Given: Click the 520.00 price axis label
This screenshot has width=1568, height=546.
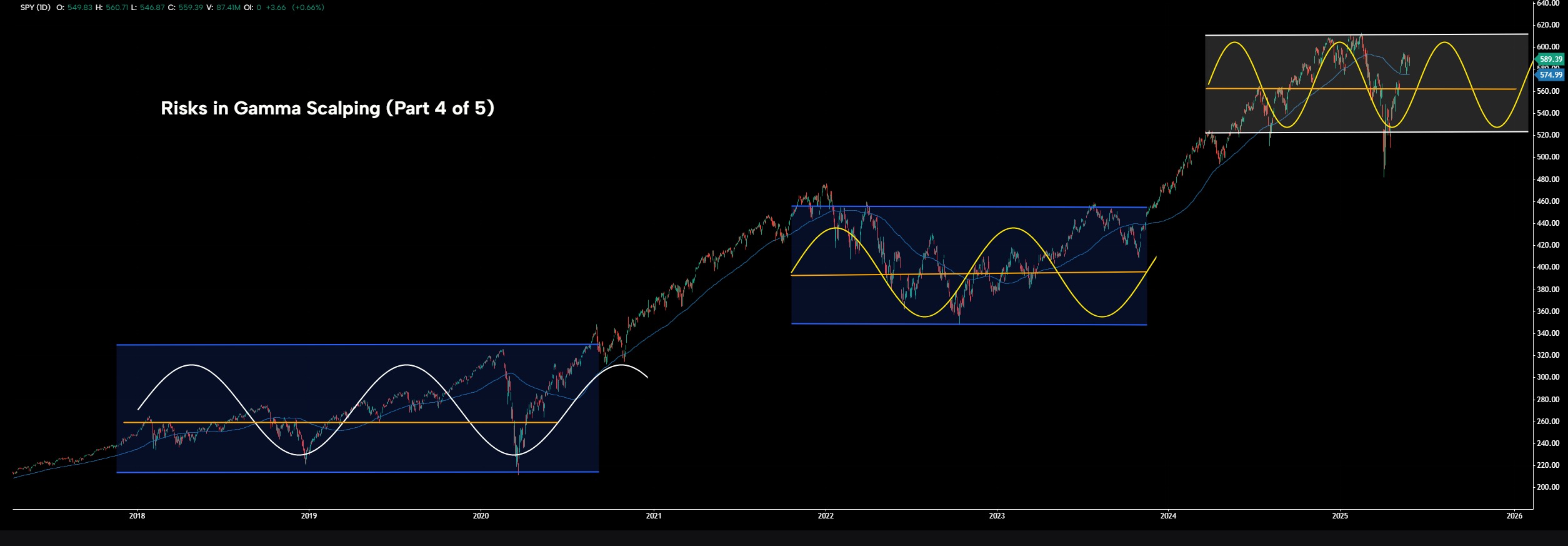Looking at the screenshot, I should (1548, 135).
